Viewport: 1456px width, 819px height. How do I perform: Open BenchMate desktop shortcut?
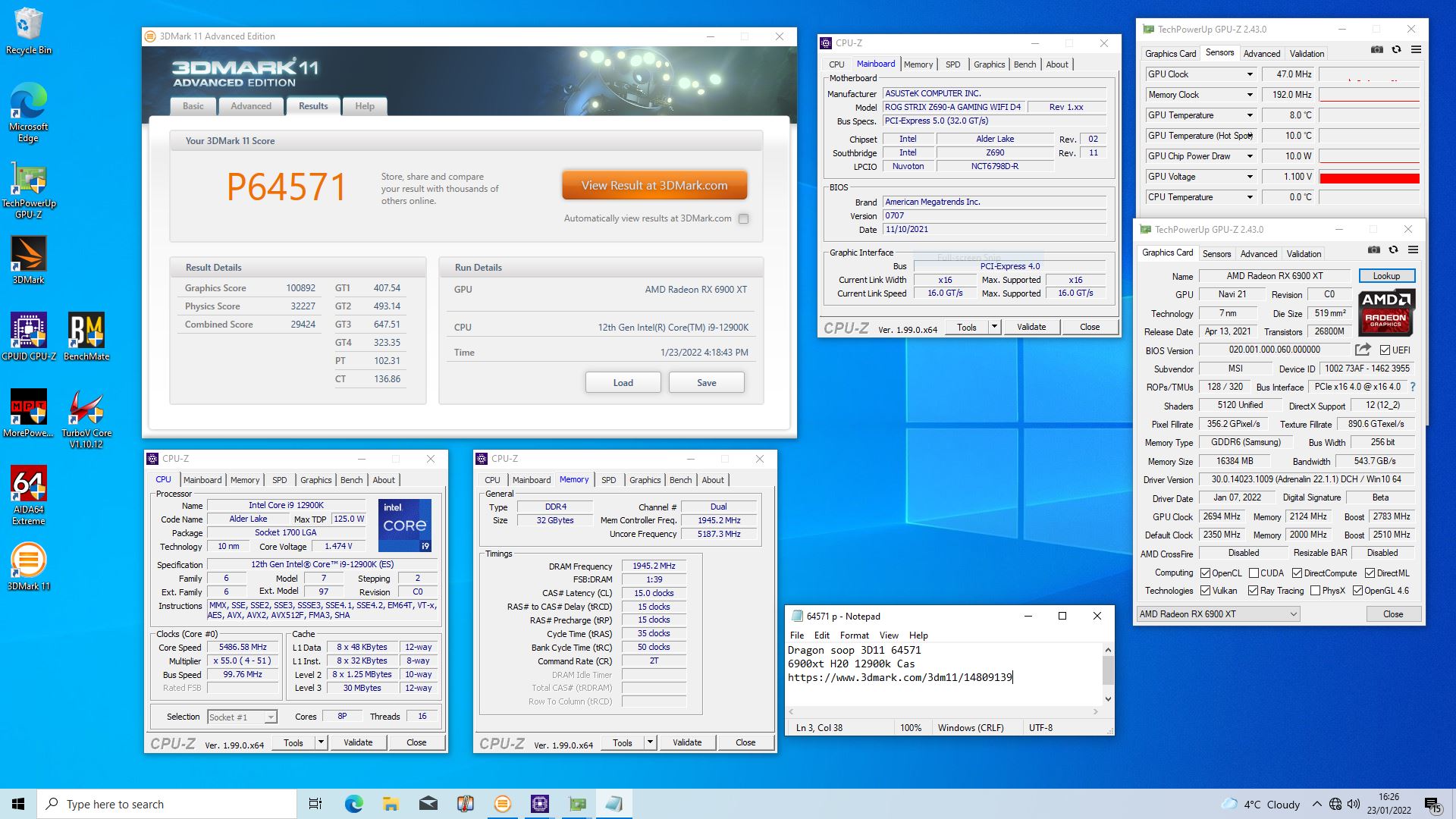[86, 336]
